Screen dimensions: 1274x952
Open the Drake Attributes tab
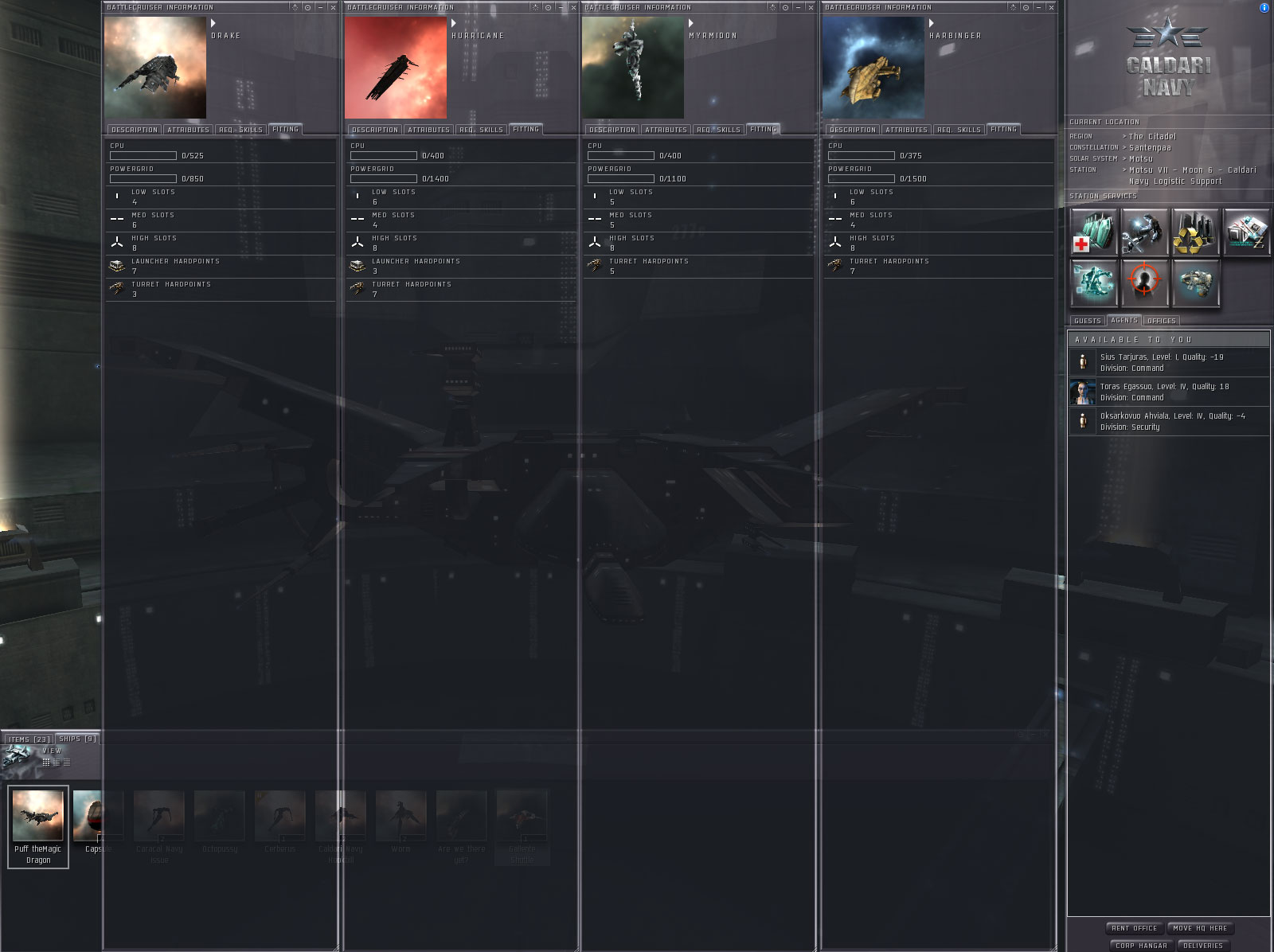[189, 130]
